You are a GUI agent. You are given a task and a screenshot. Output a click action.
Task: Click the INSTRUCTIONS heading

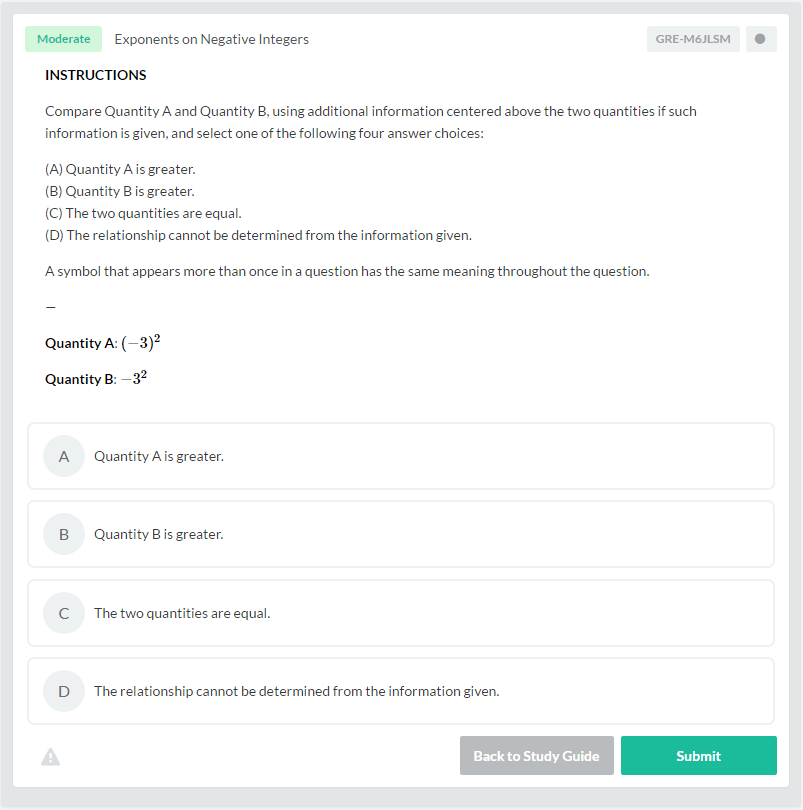point(96,75)
